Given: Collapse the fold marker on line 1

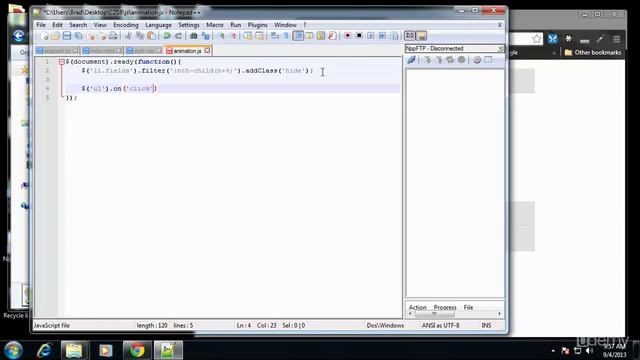Looking at the screenshot, I should click(61, 62).
